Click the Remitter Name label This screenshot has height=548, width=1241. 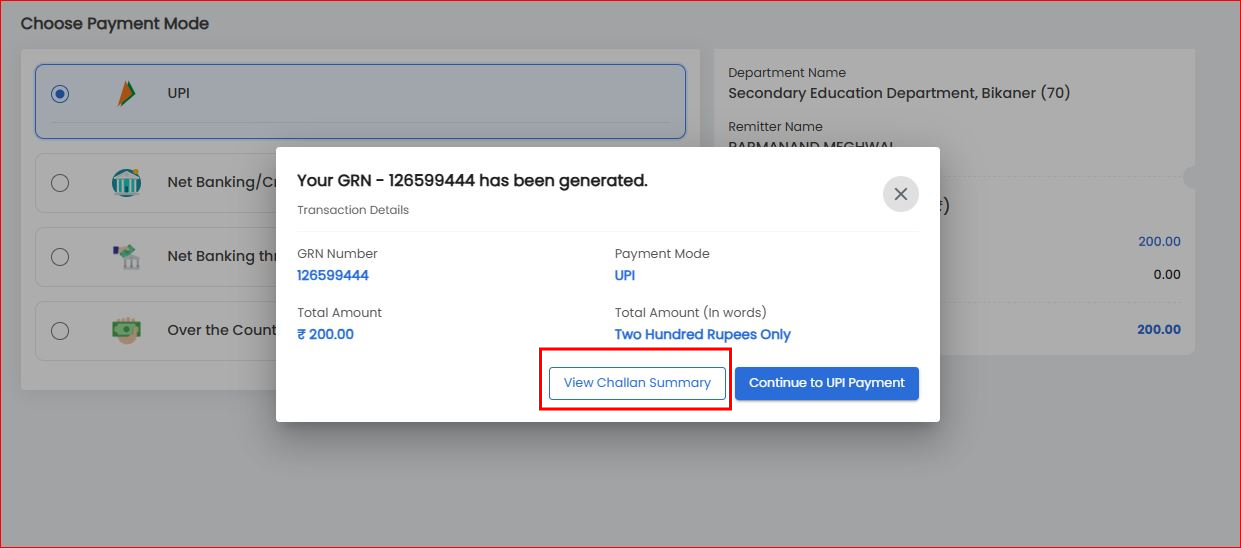[776, 127]
